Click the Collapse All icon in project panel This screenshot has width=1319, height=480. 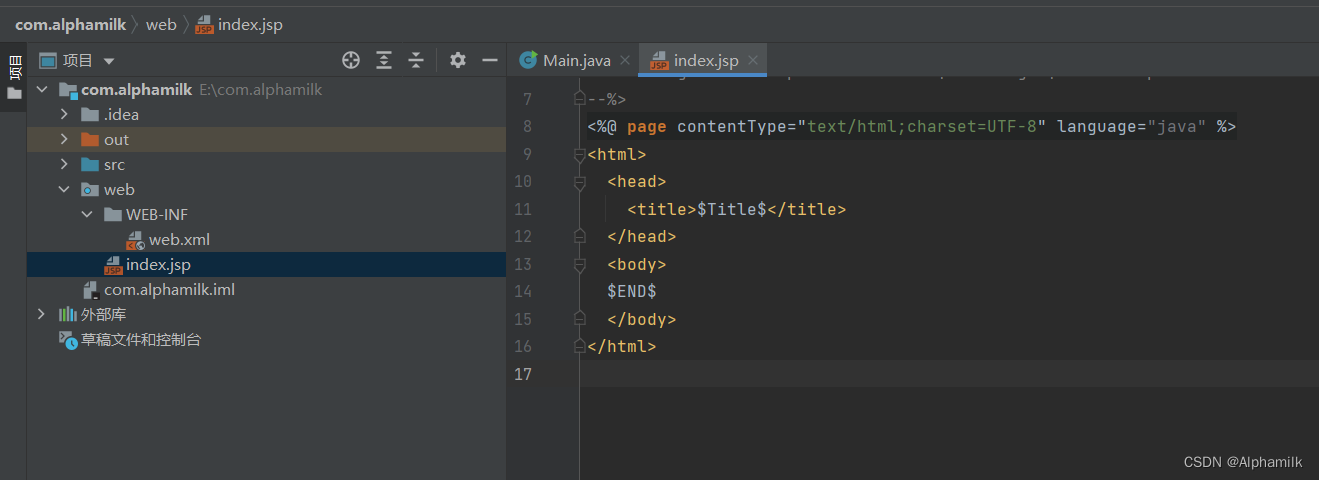point(416,60)
